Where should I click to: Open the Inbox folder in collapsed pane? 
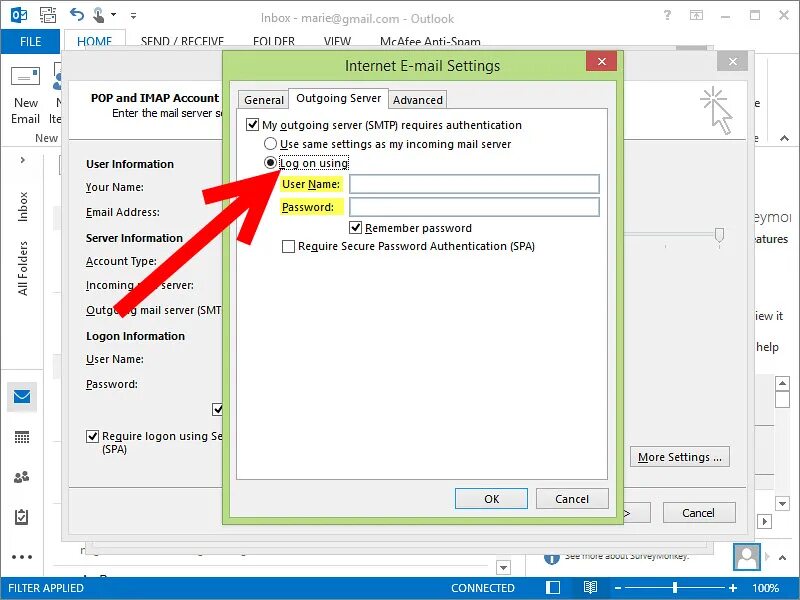22,207
